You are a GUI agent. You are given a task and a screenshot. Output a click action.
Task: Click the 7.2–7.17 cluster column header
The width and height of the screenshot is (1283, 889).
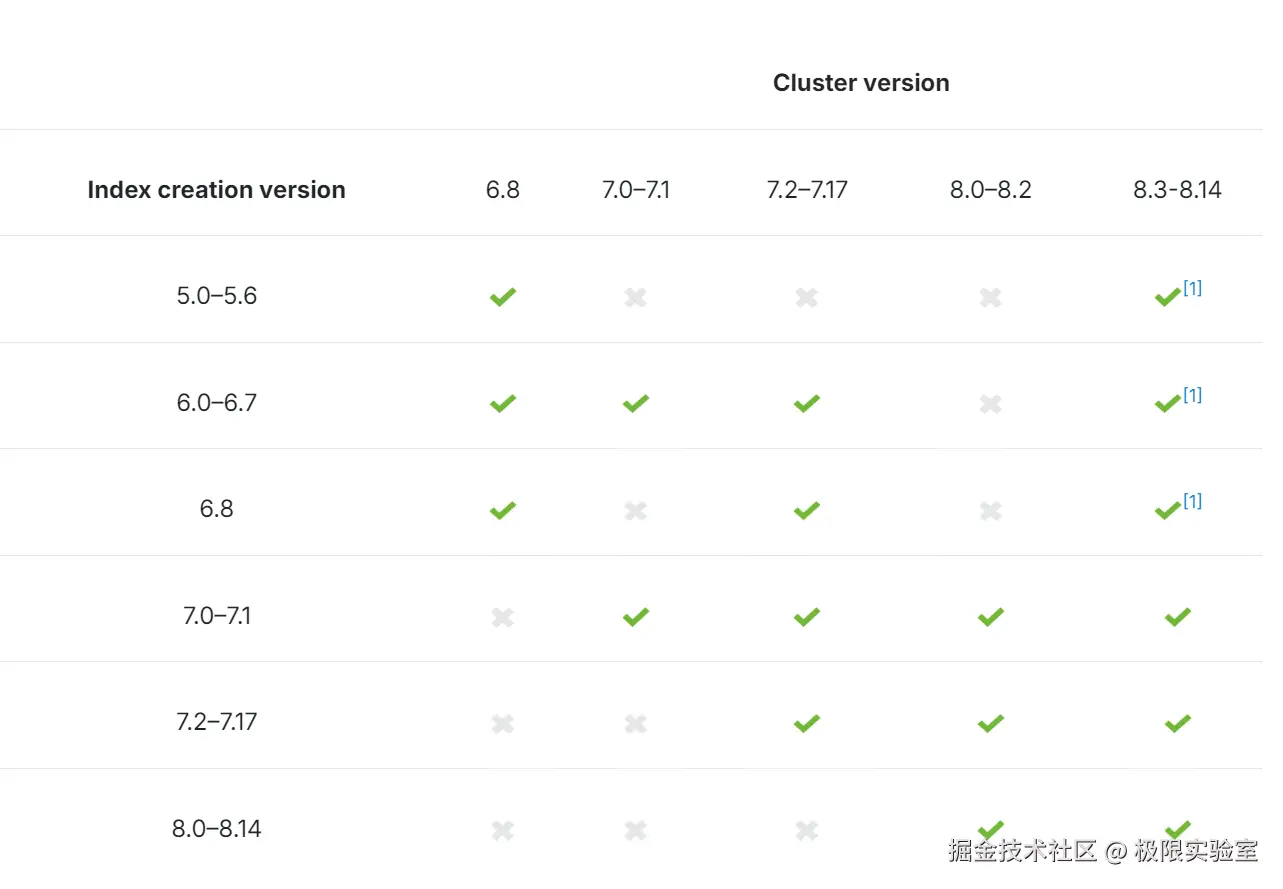807,190
